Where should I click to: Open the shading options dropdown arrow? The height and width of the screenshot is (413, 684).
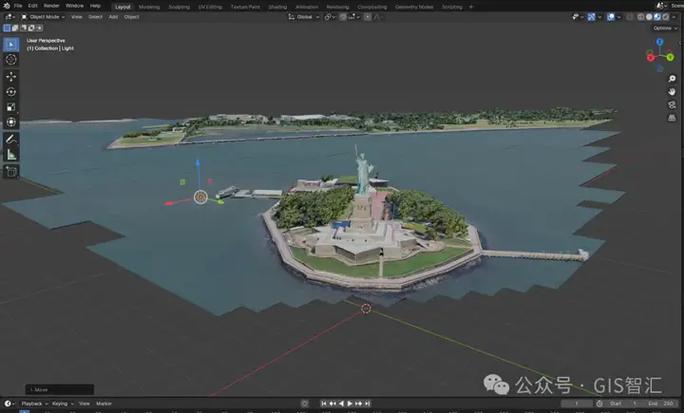point(675,17)
